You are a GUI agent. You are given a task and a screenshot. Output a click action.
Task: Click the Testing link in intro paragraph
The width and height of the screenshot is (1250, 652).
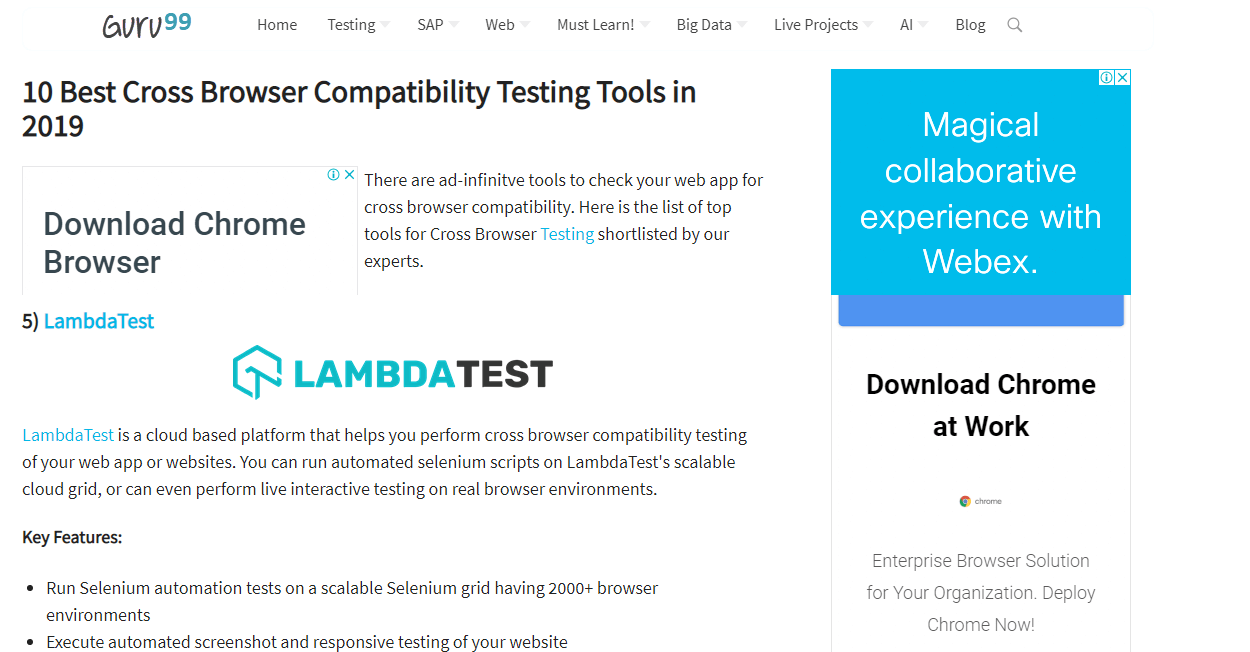point(567,234)
